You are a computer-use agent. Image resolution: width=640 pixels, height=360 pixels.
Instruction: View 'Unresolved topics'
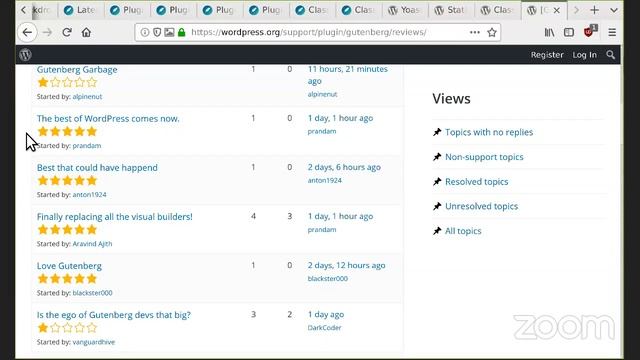(481, 206)
